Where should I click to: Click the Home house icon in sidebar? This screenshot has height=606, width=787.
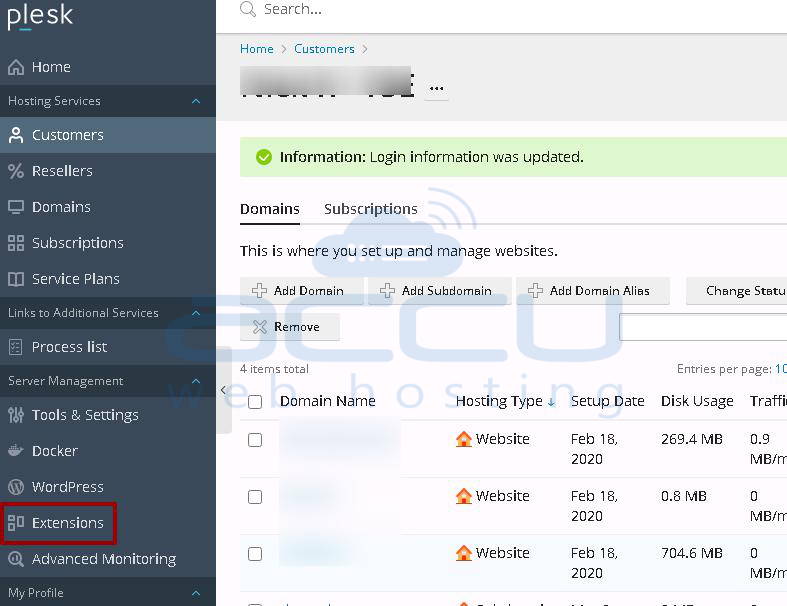pos(16,67)
